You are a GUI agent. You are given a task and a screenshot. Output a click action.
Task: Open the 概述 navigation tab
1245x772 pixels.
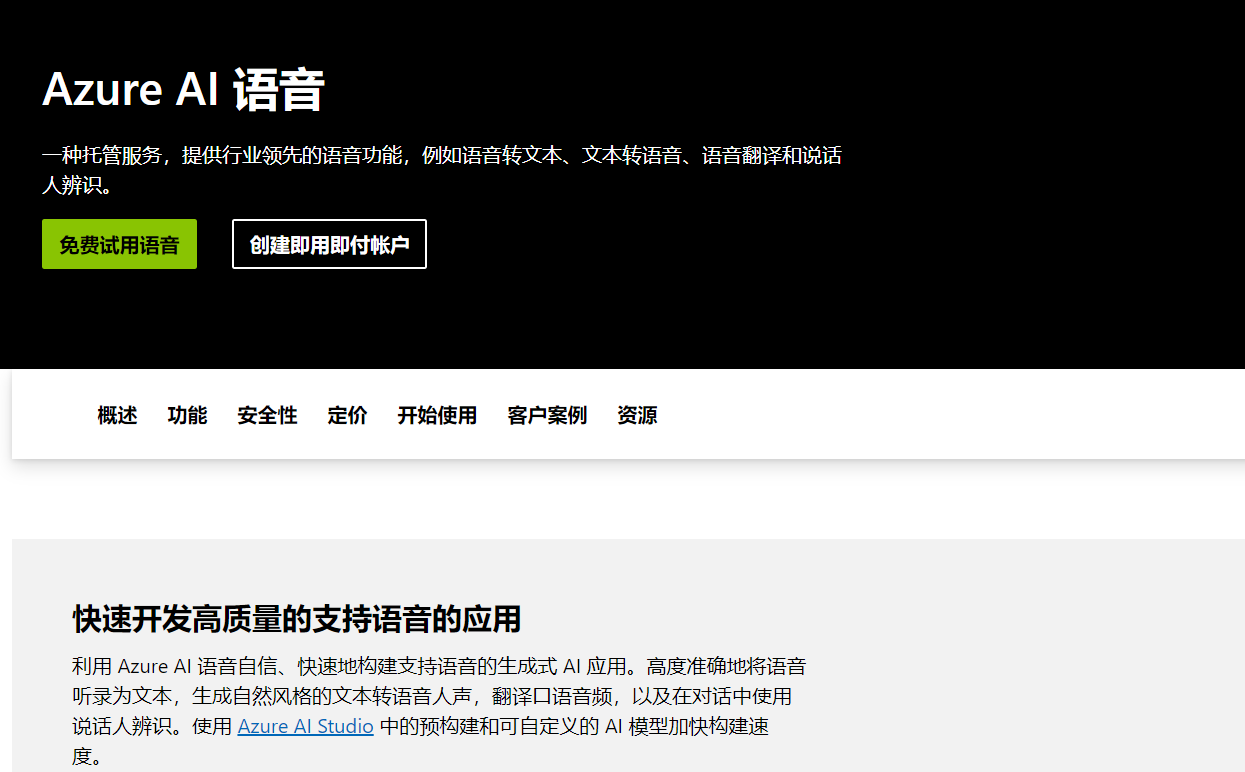pyautogui.click(x=117, y=415)
